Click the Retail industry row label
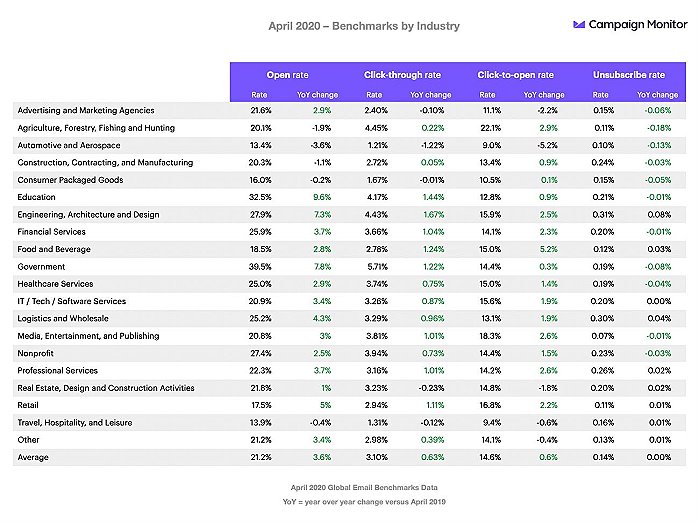This screenshot has width=699, height=523. click(x=28, y=405)
